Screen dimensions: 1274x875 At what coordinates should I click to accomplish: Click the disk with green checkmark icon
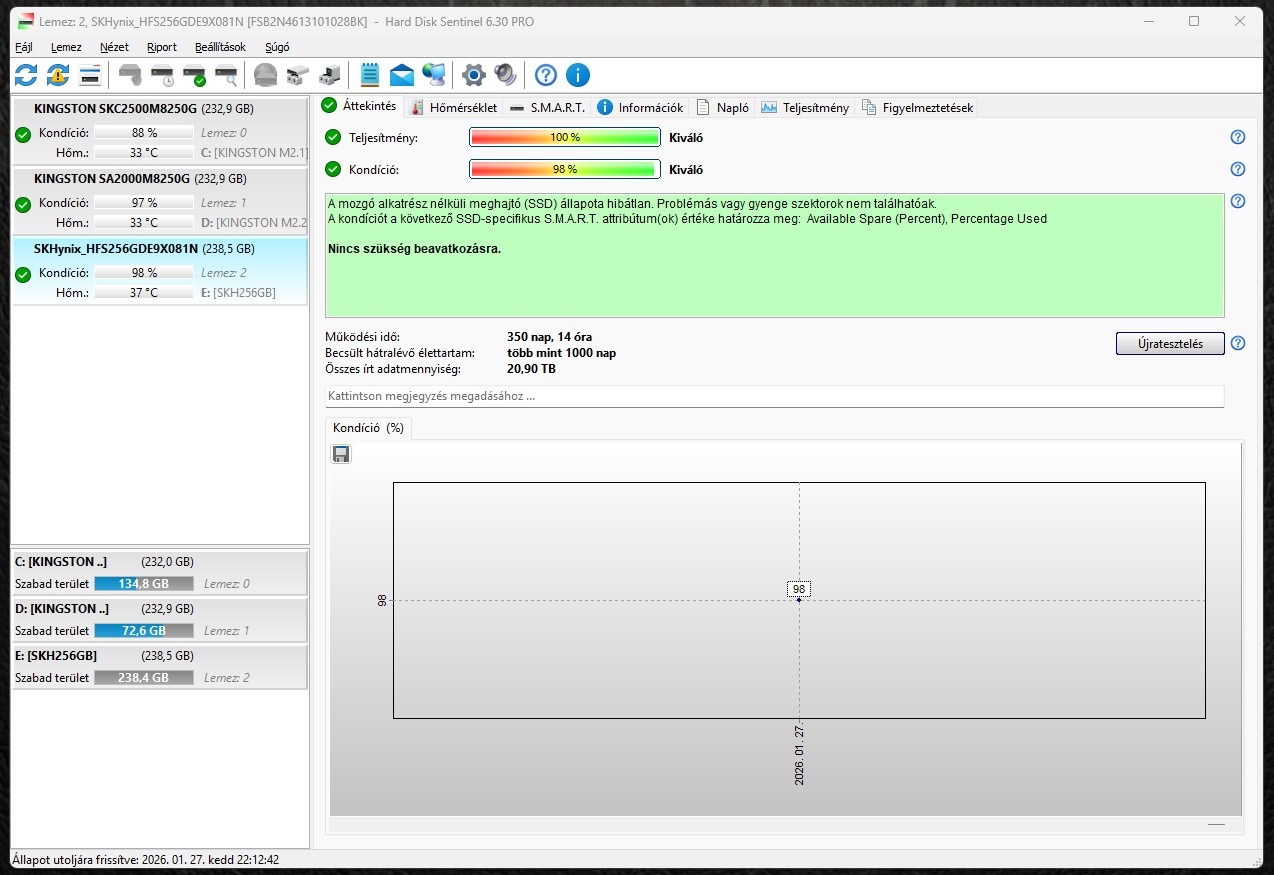pos(194,75)
